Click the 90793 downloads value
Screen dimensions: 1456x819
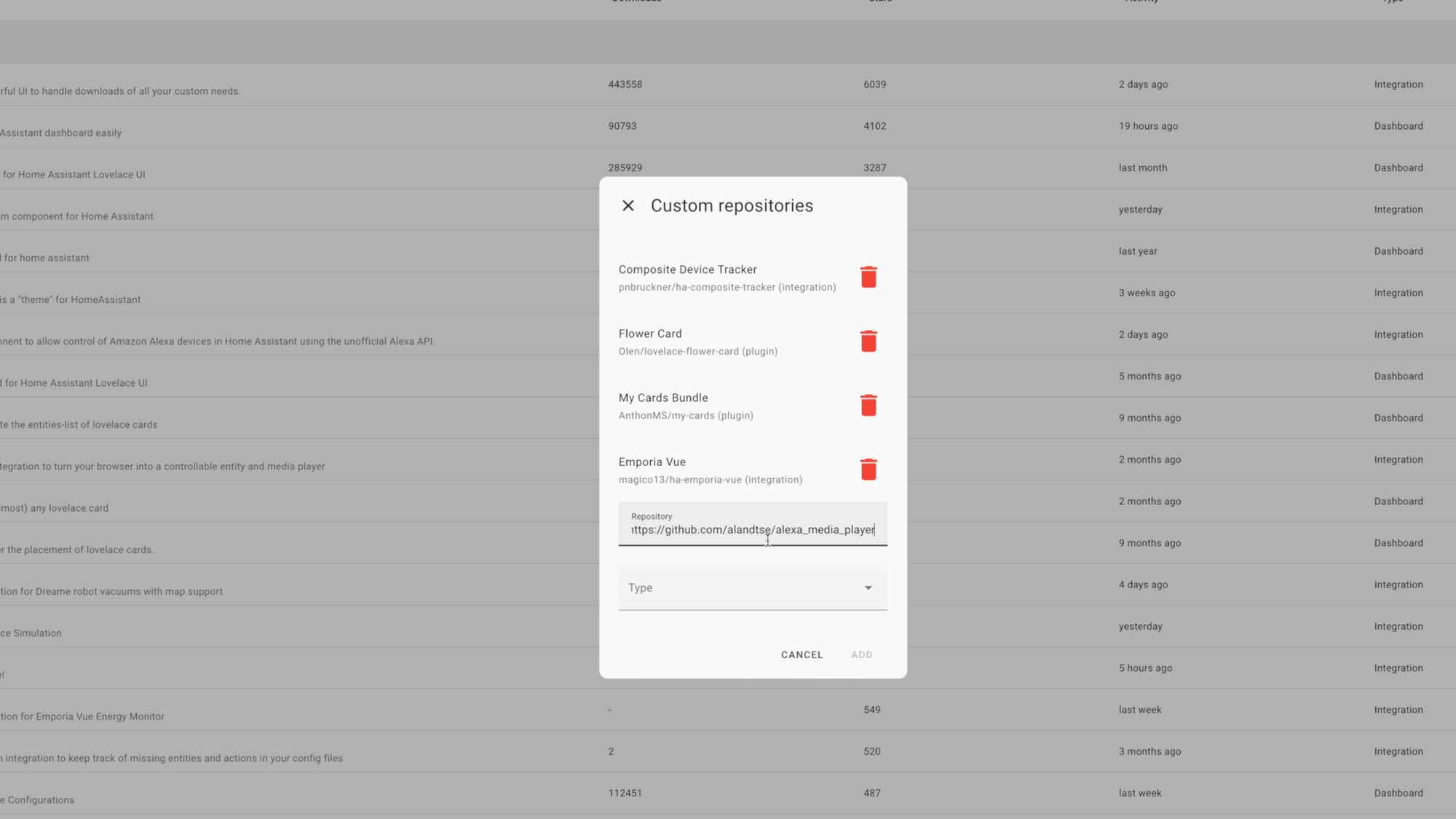click(622, 126)
